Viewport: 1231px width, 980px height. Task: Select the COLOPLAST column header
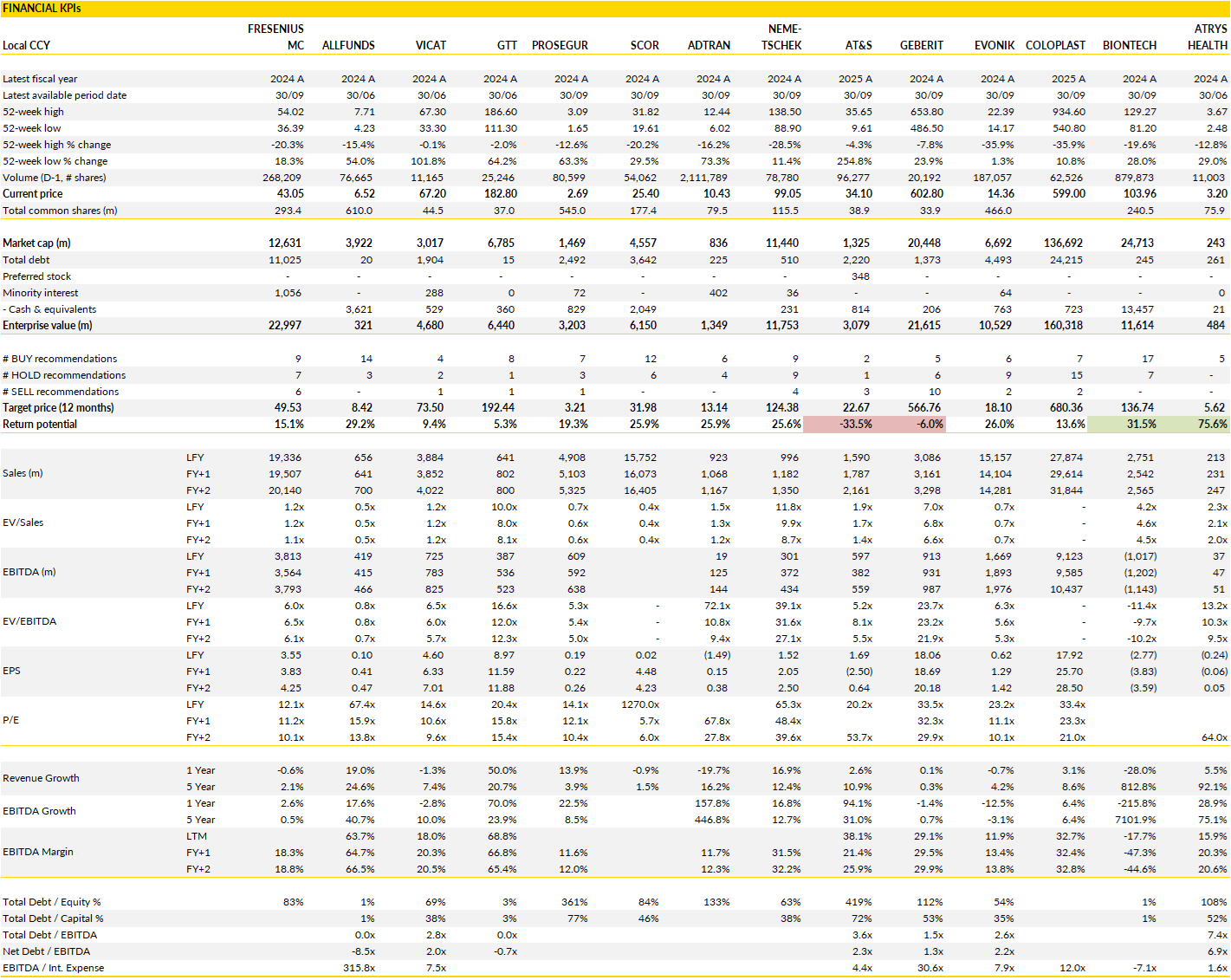(1055, 45)
